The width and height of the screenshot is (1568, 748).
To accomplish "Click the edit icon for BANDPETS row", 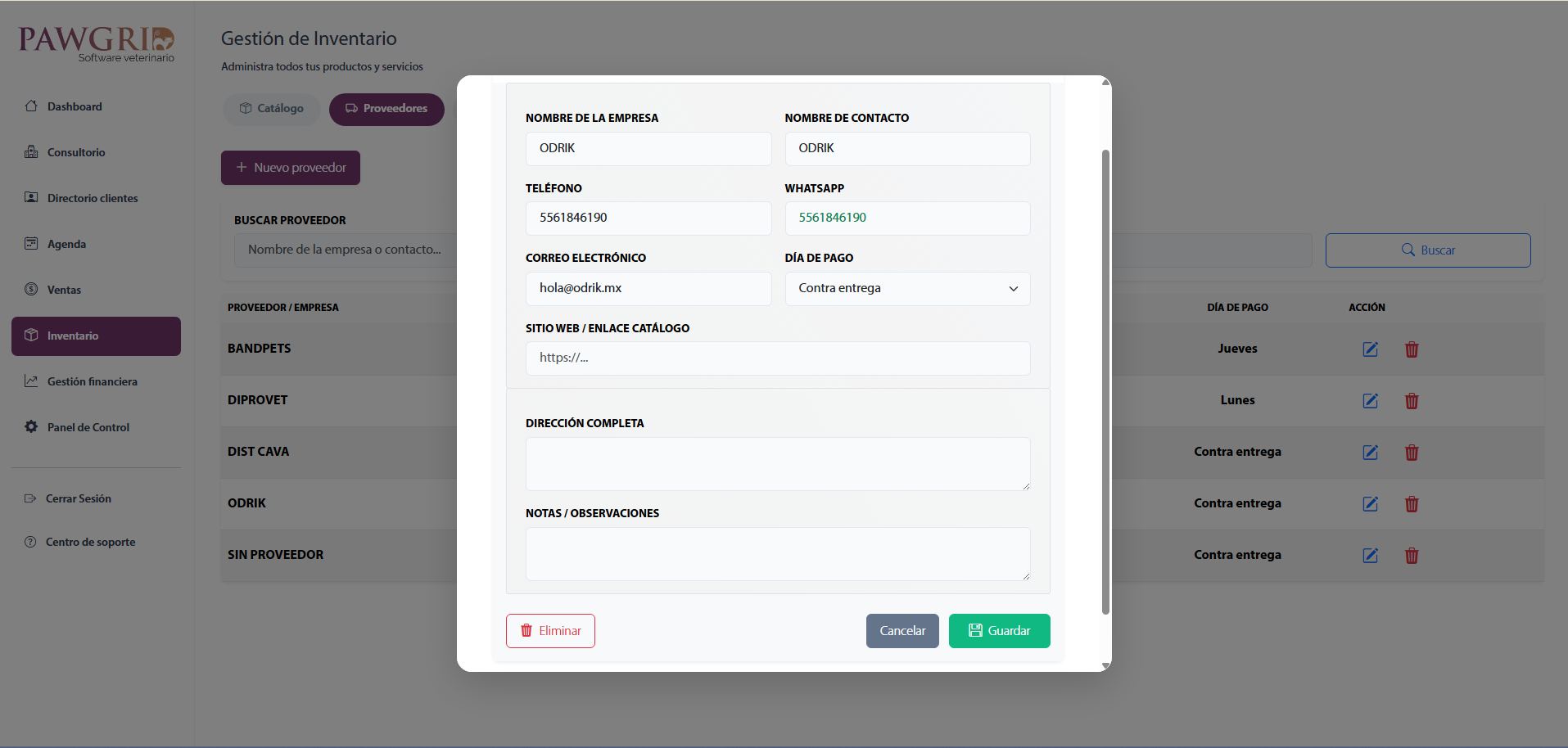I will click(1370, 349).
